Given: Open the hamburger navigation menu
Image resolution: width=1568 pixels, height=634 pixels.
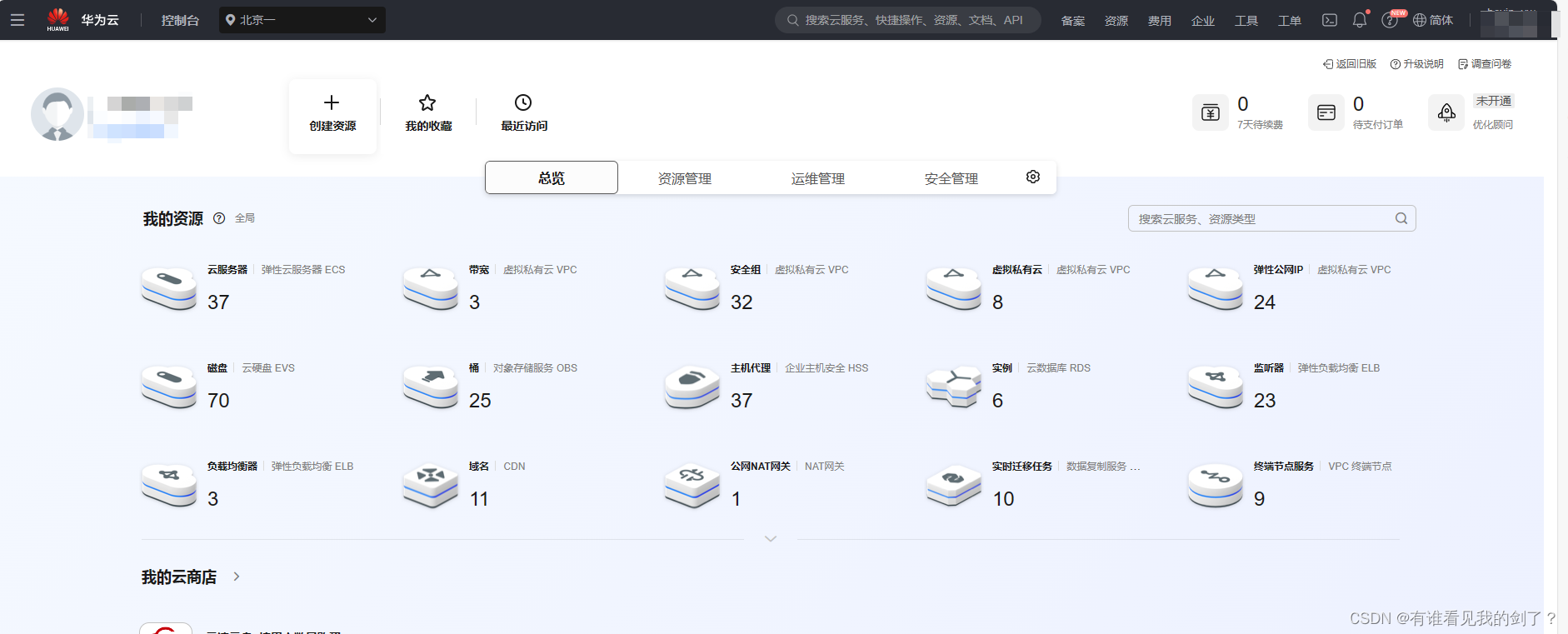Looking at the screenshot, I should tap(17, 20).
